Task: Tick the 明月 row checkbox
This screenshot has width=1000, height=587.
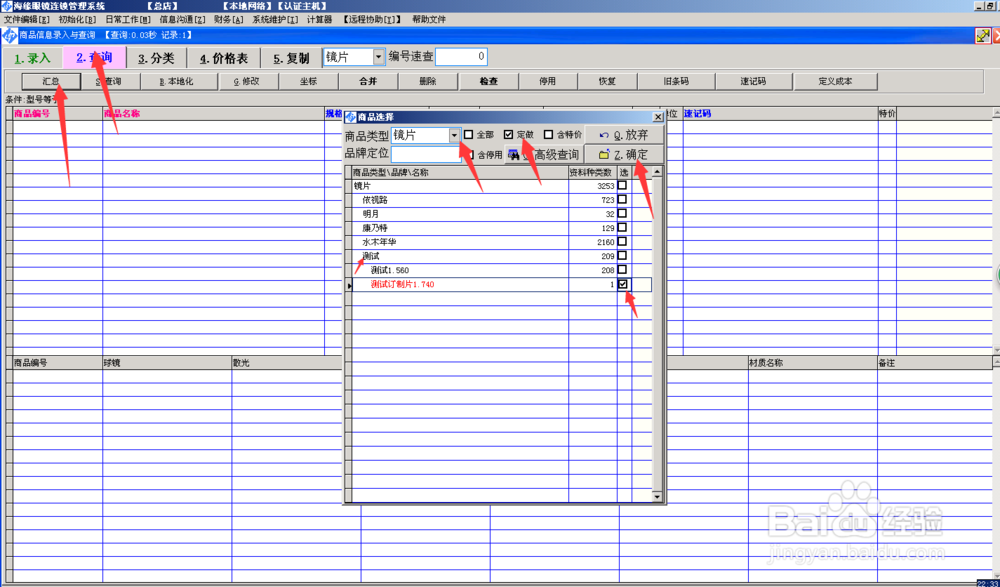Action: pyautogui.click(x=622, y=214)
